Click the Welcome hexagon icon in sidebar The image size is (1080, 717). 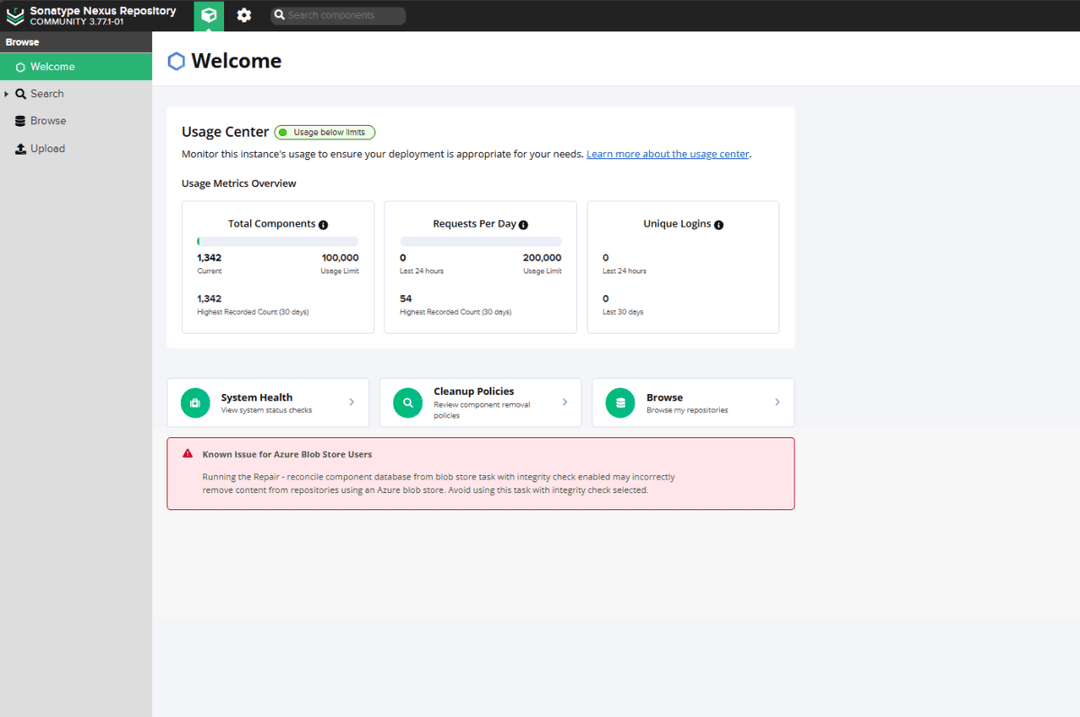[20, 67]
